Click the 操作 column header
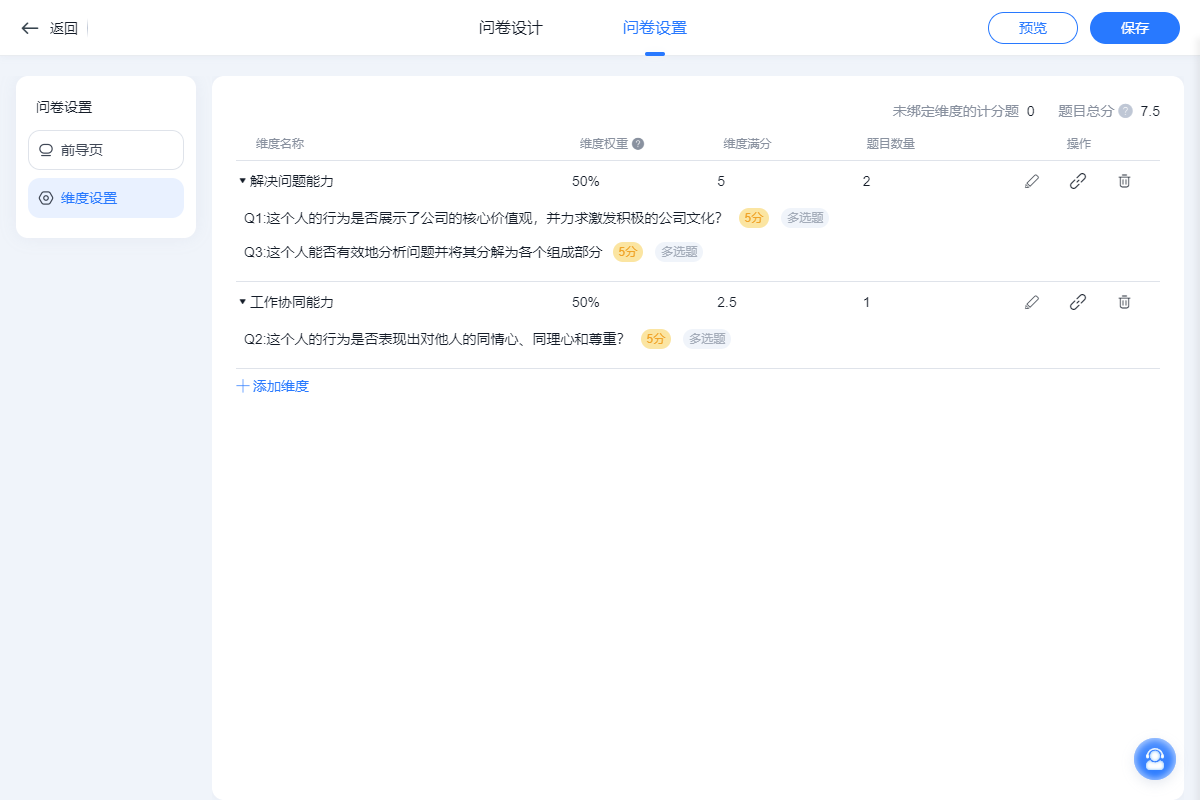Viewport: 1200px width, 800px height. [1079, 144]
